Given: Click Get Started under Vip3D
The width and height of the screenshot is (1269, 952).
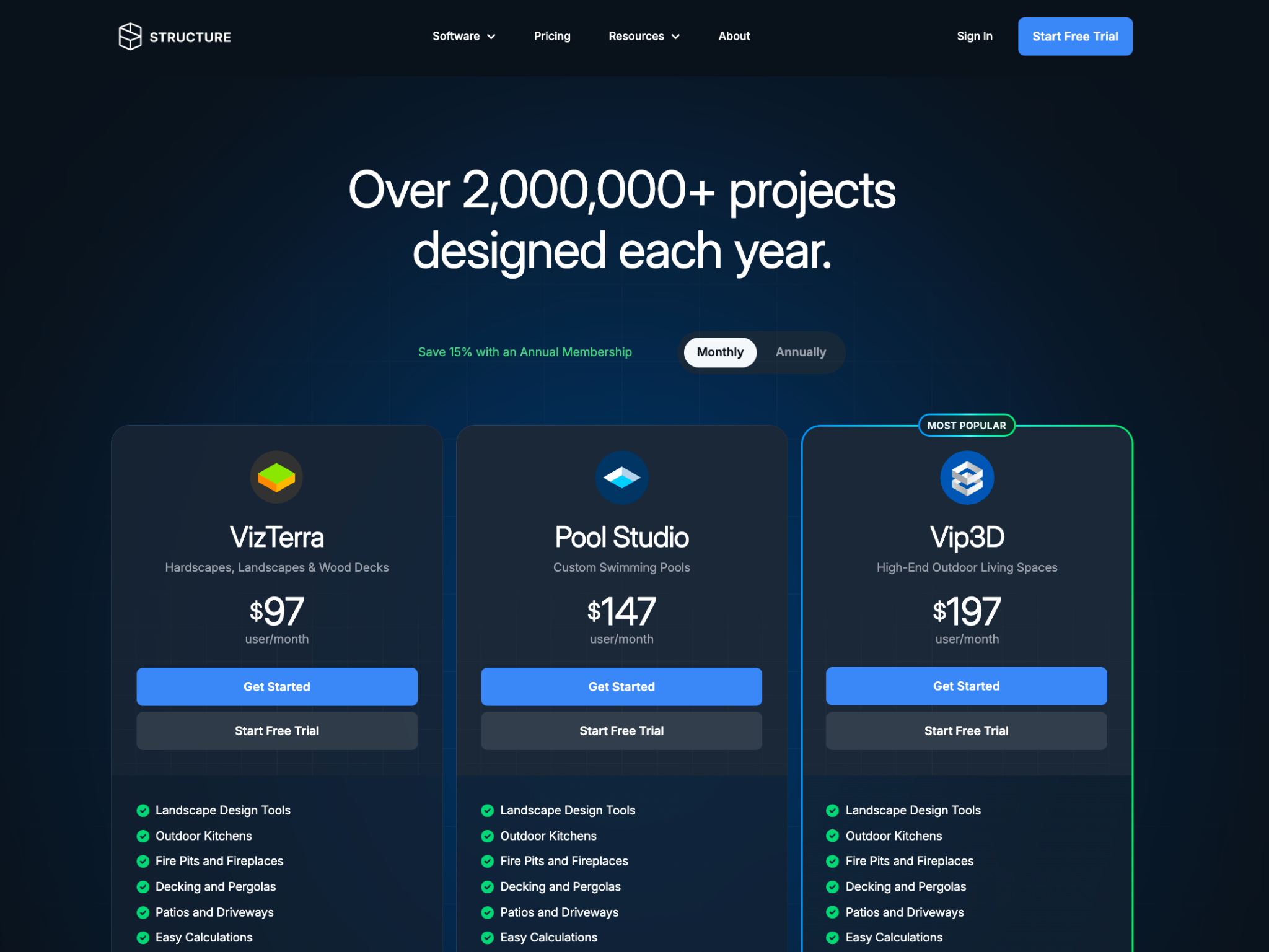Looking at the screenshot, I should click(x=967, y=686).
